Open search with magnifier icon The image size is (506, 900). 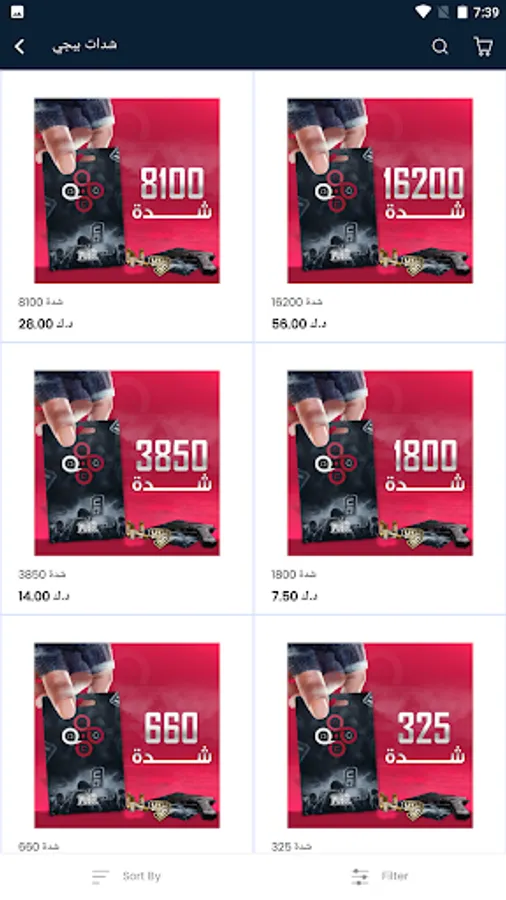click(x=439, y=46)
